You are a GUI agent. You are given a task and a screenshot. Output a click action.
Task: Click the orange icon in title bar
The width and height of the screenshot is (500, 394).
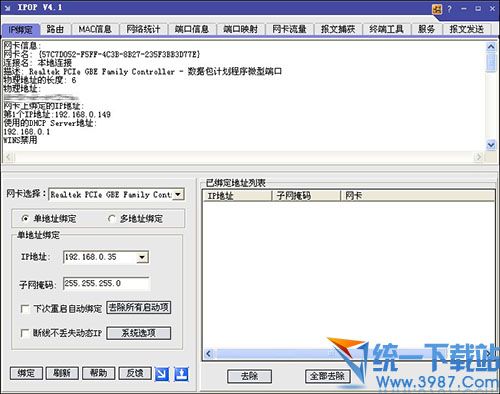437,9
